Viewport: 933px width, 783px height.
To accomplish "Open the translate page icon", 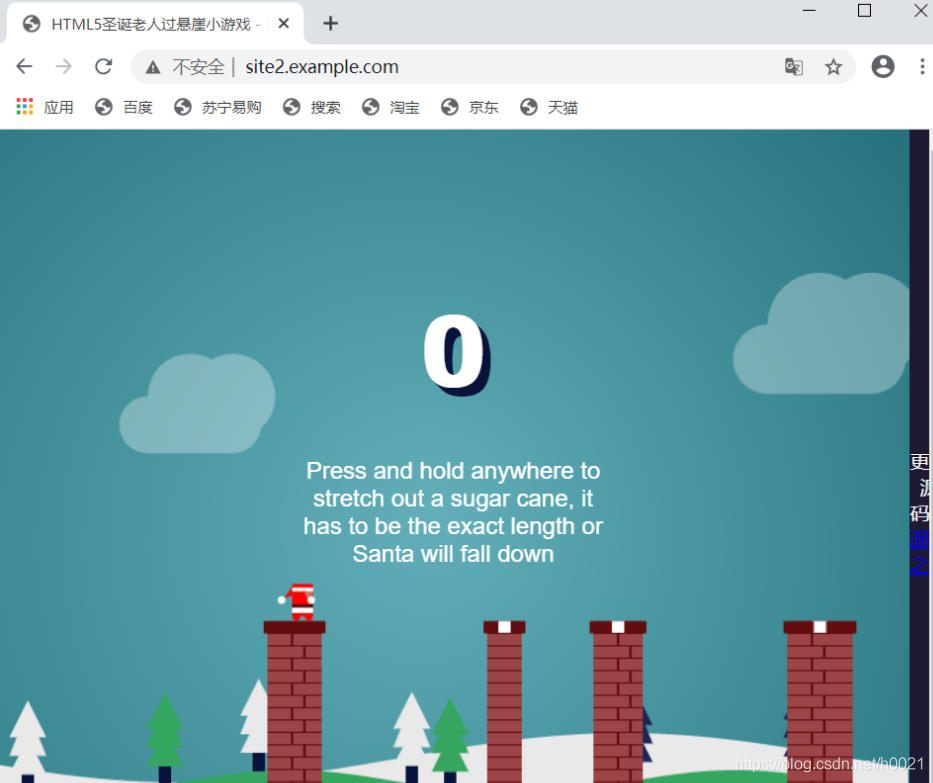I will (x=794, y=67).
